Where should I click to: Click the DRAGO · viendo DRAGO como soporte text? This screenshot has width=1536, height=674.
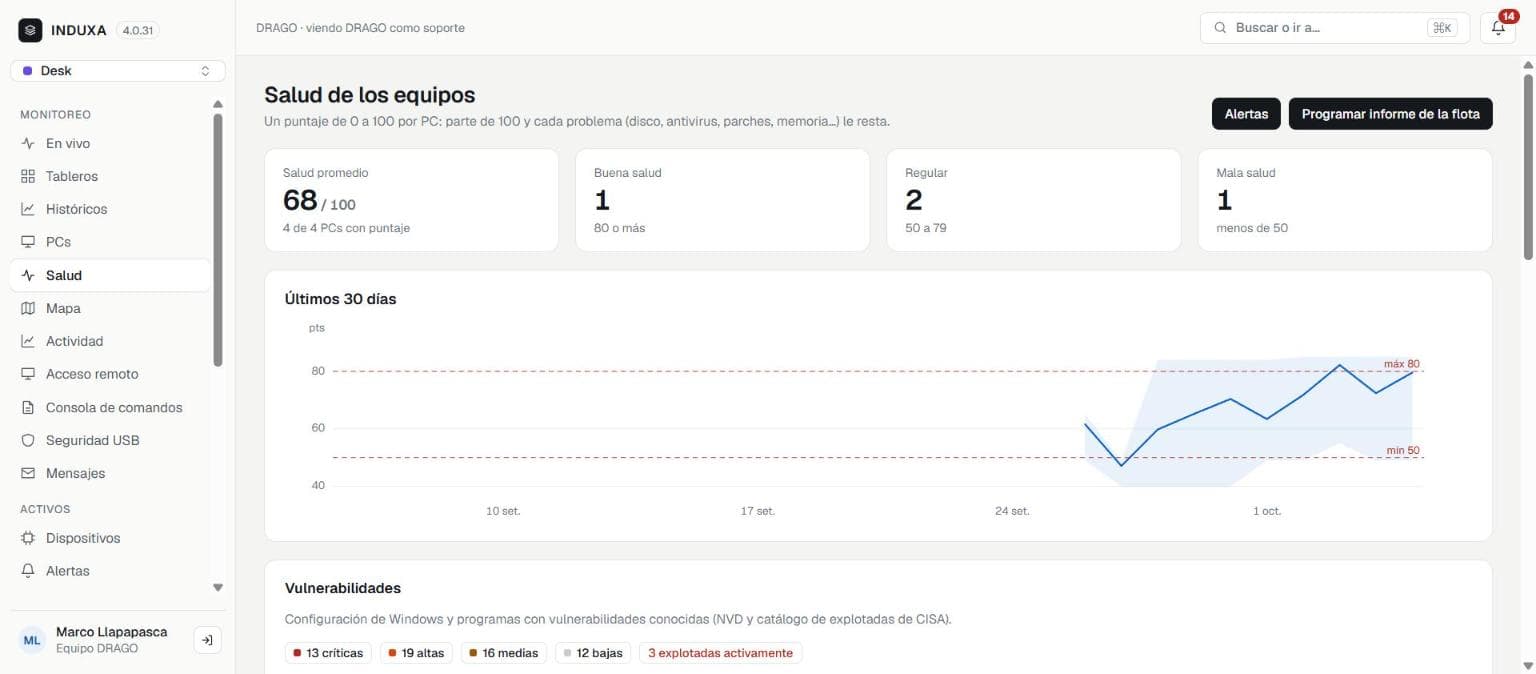point(360,28)
